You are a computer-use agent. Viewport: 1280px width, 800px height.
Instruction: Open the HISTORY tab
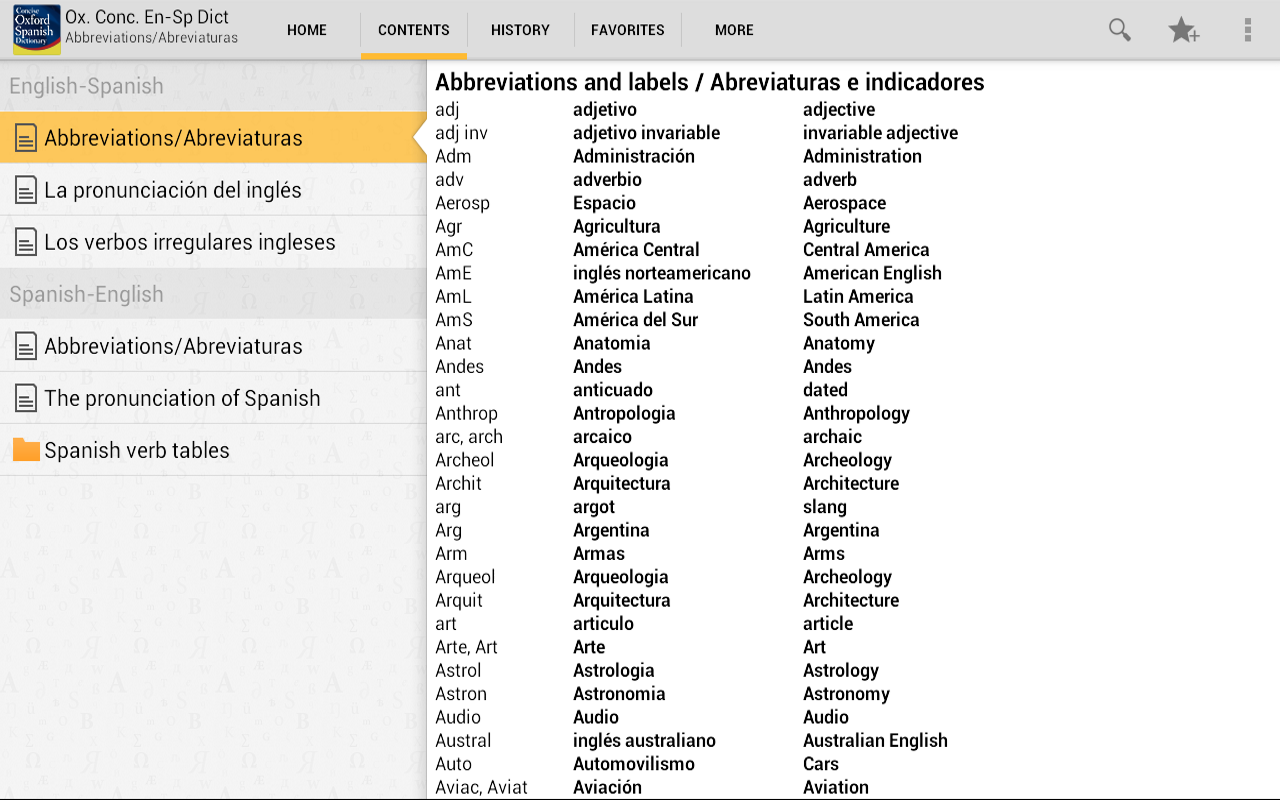click(x=520, y=30)
